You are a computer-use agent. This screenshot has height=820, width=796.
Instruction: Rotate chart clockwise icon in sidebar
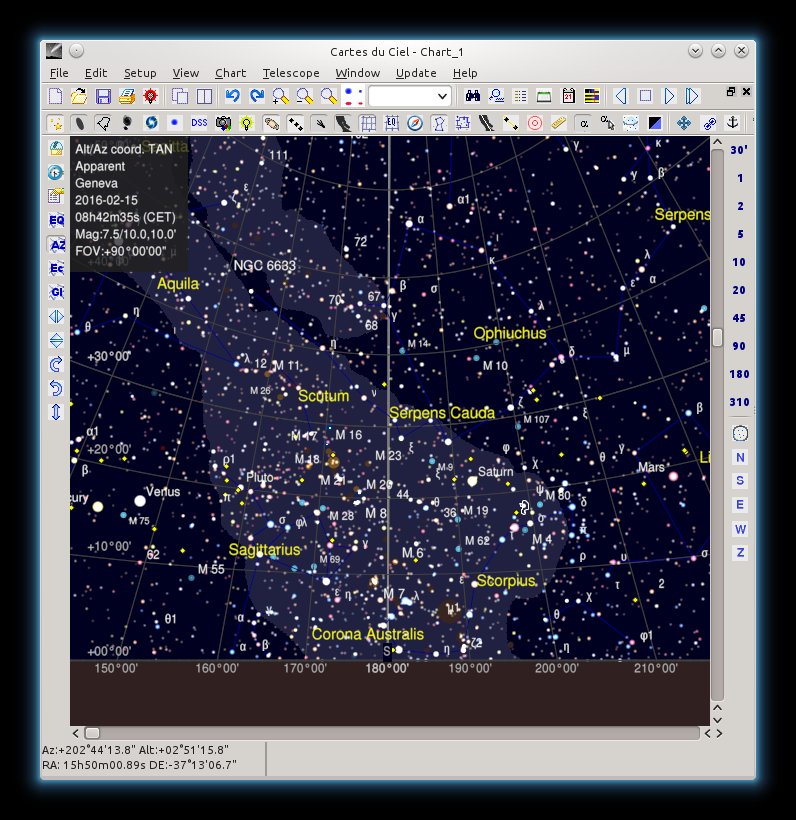pyautogui.click(x=56, y=364)
